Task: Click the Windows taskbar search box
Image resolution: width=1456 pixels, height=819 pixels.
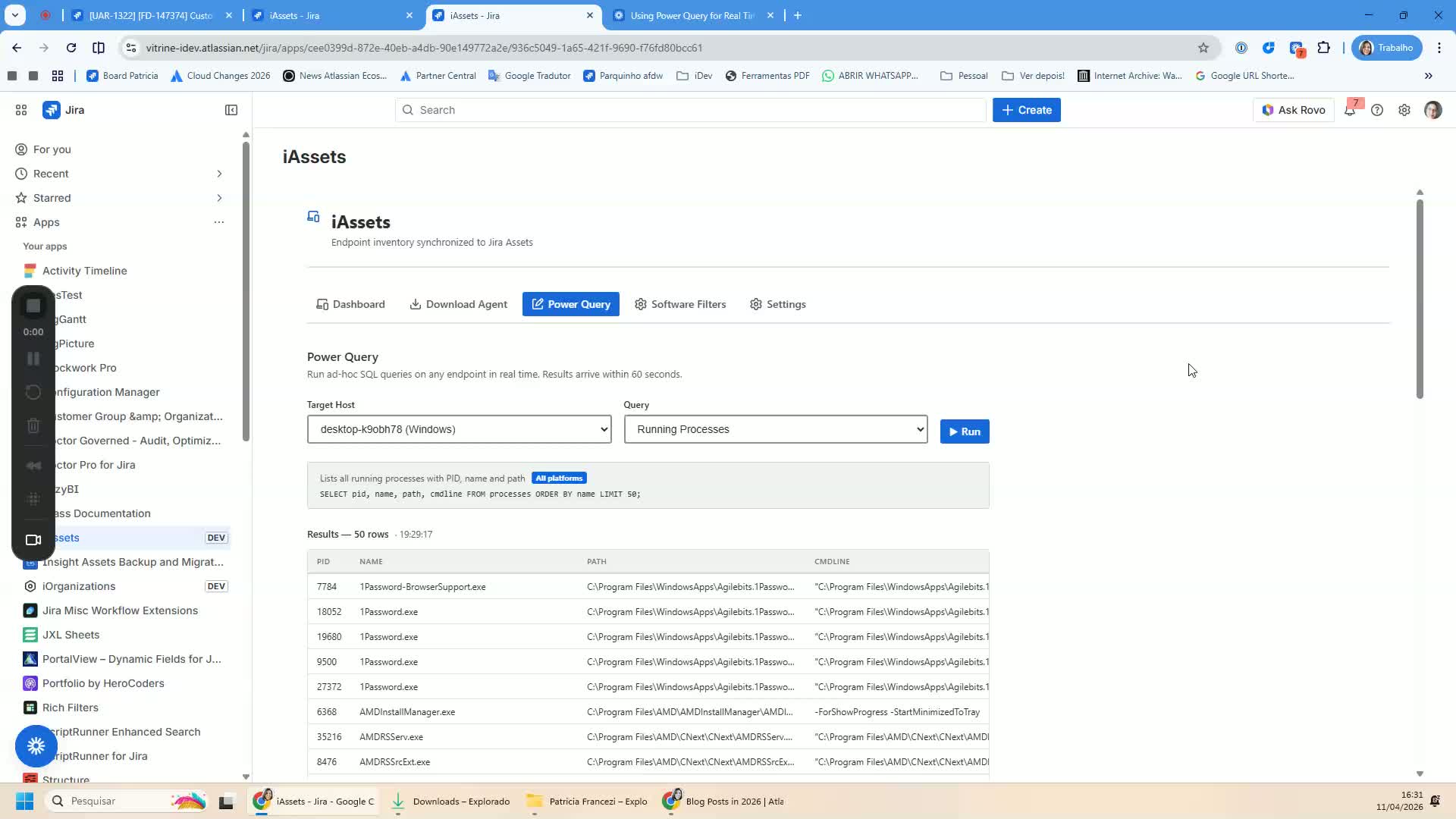Action: click(125, 801)
